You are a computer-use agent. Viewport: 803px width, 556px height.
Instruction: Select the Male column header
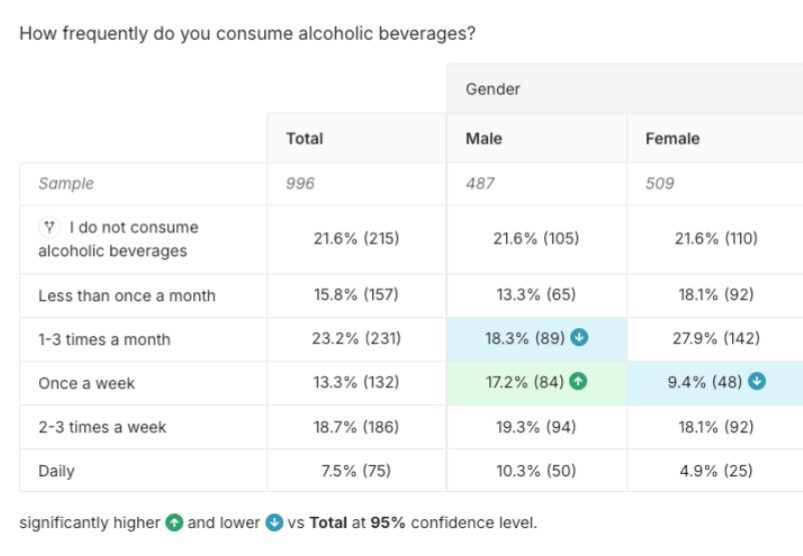(x=484, y=138)
